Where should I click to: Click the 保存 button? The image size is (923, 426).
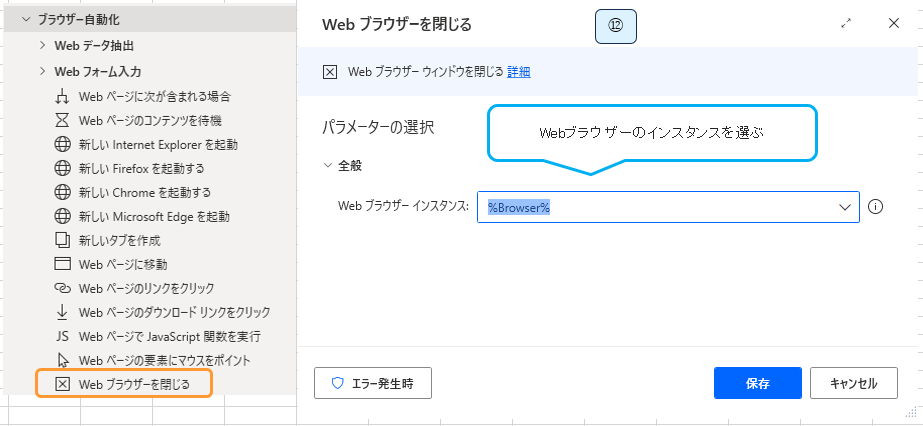[757, 383]
